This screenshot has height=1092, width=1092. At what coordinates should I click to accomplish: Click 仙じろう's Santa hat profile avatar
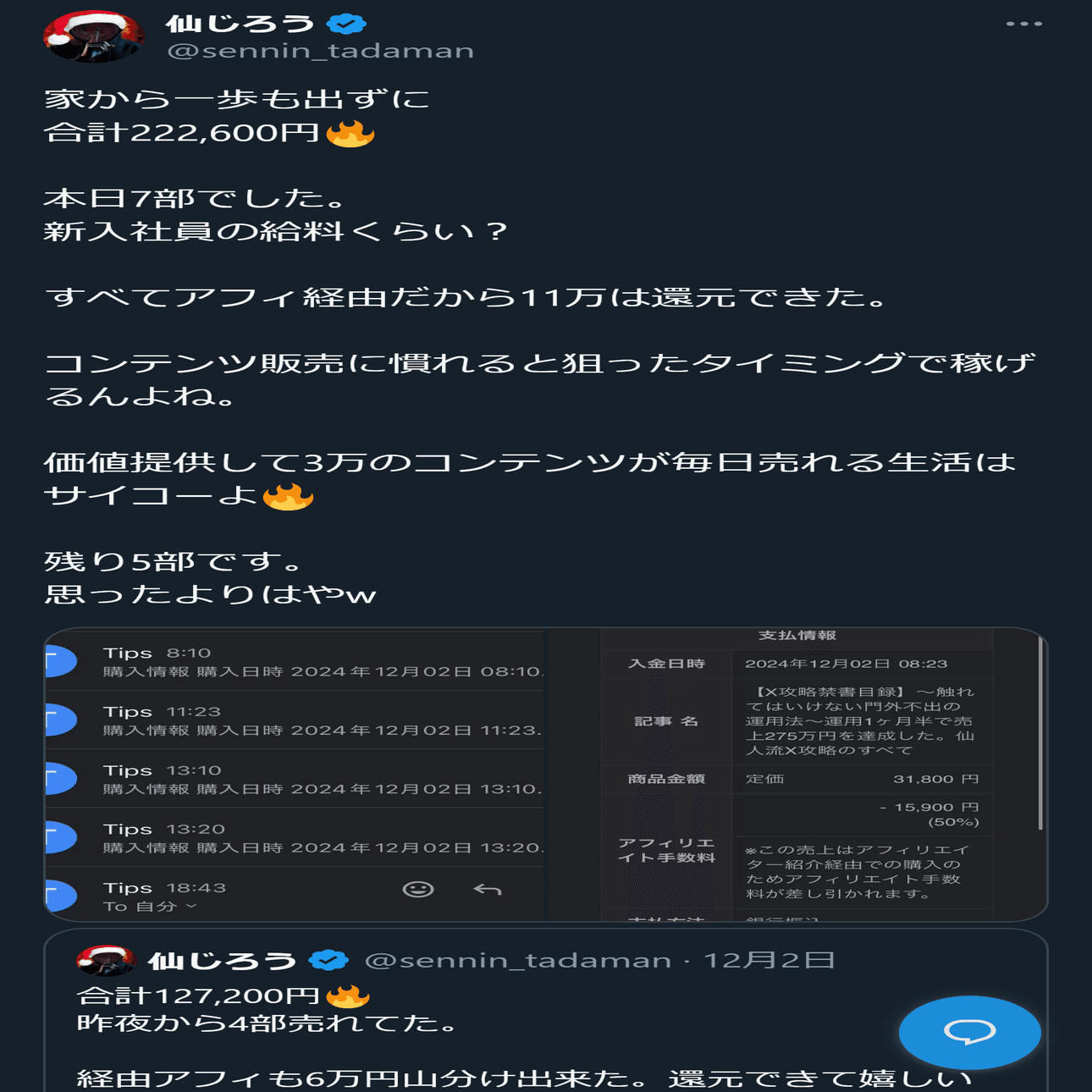pos(94,36)
